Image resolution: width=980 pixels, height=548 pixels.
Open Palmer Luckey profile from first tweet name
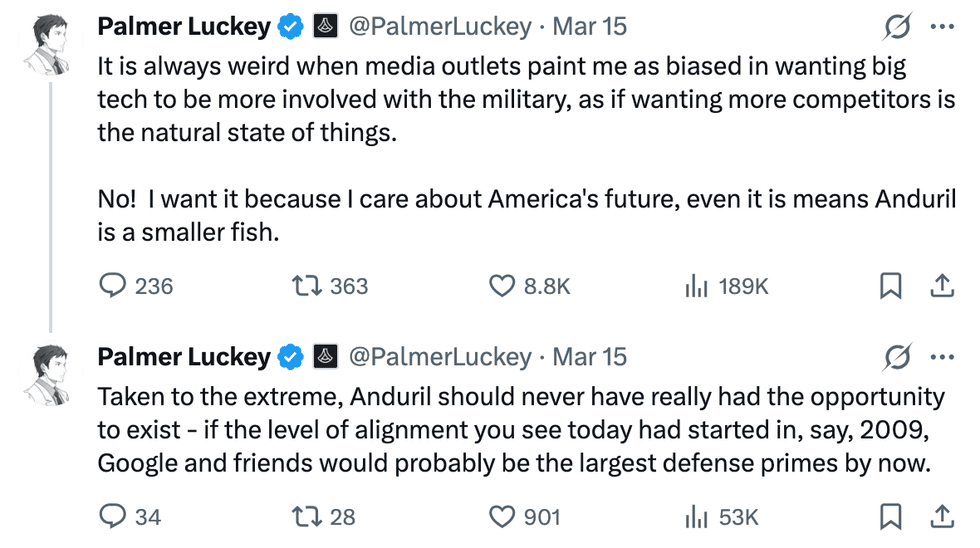click(x=184, y=27)
